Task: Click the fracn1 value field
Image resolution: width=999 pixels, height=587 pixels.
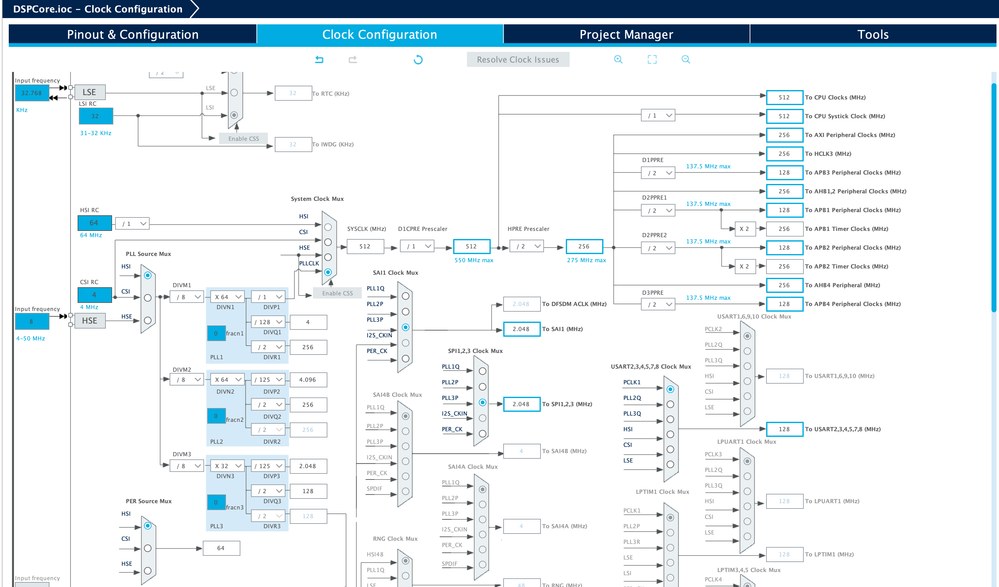Action: point(216,333)
